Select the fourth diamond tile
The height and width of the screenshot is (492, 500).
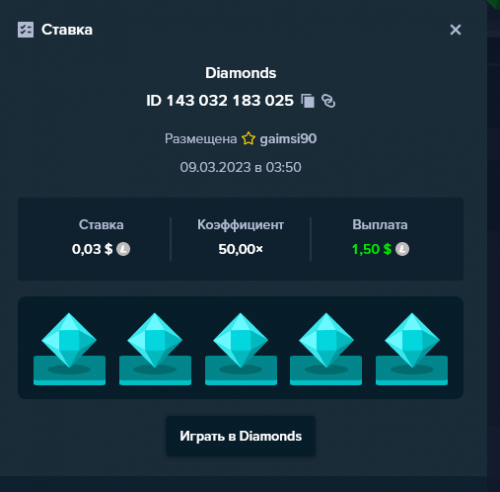[x=326, y=349]
